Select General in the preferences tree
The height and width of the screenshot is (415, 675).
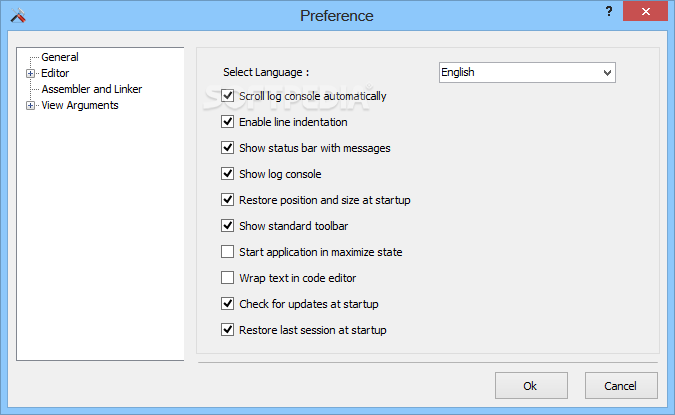[60, 57]
